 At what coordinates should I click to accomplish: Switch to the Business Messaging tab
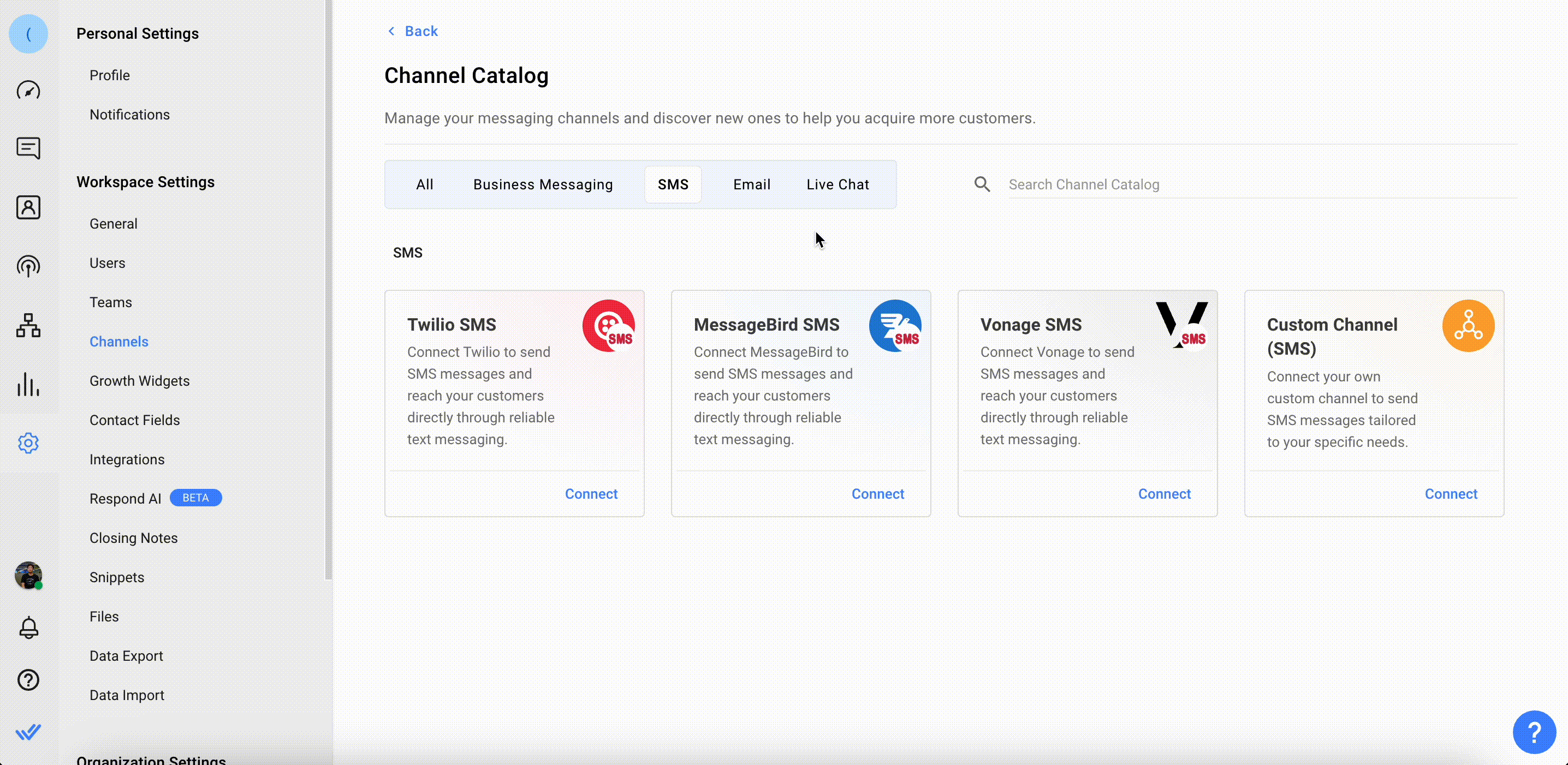pyautogui.click(x=542, y=184)
